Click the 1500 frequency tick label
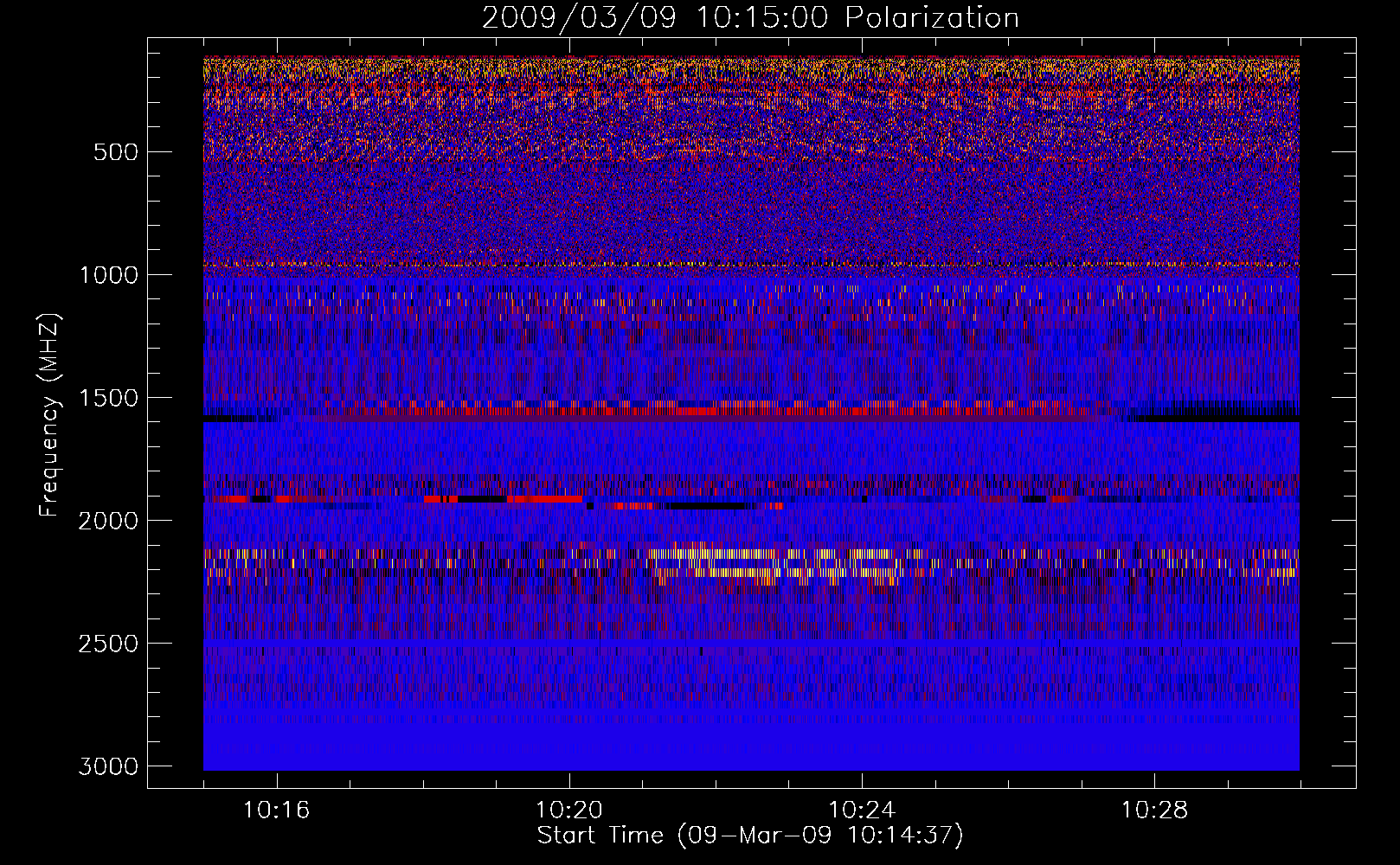This screenshot has width=1400, height=865. click(109, 398)
